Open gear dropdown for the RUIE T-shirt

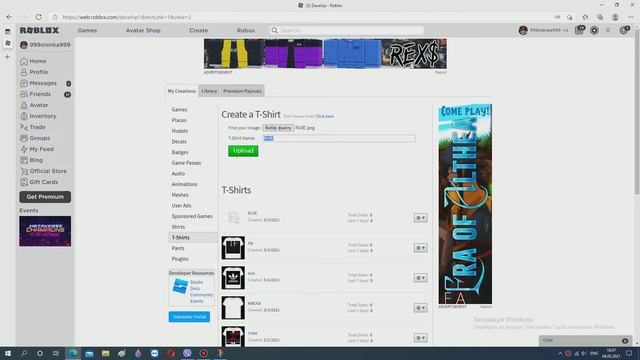[420, 218]
